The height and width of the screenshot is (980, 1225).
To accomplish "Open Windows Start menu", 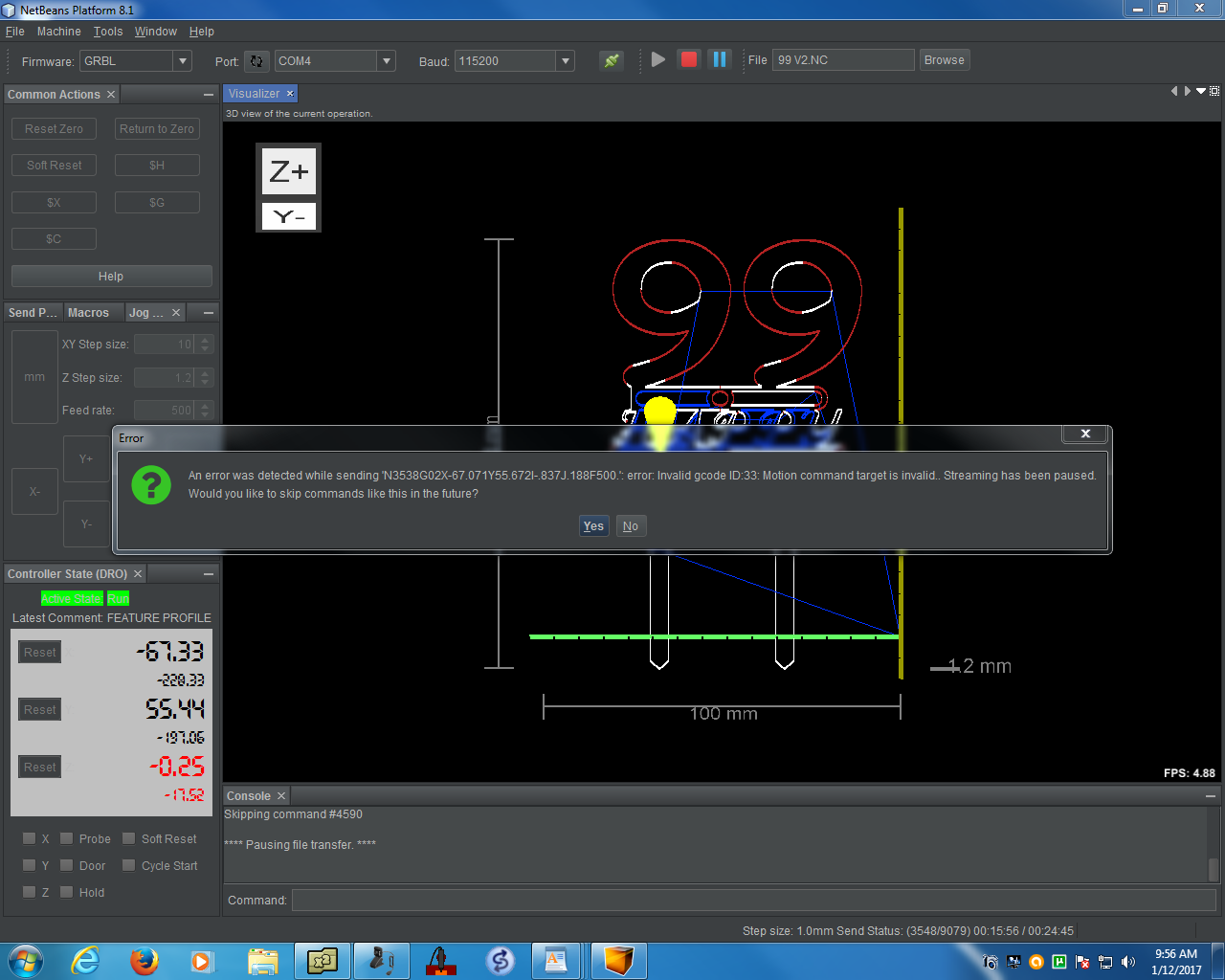I will [25, 961].
